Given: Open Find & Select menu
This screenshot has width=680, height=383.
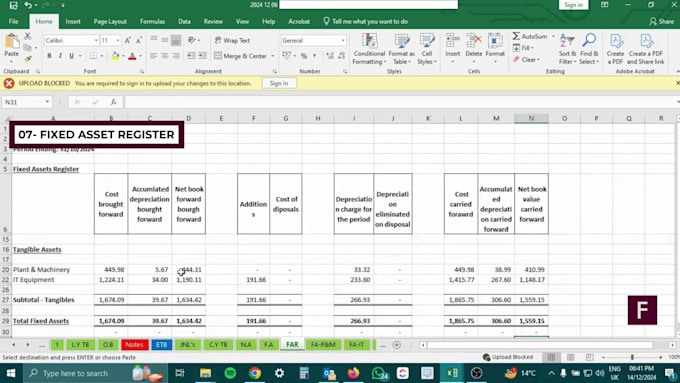Looking at the screenshot, I should click(x=589, y=49).
